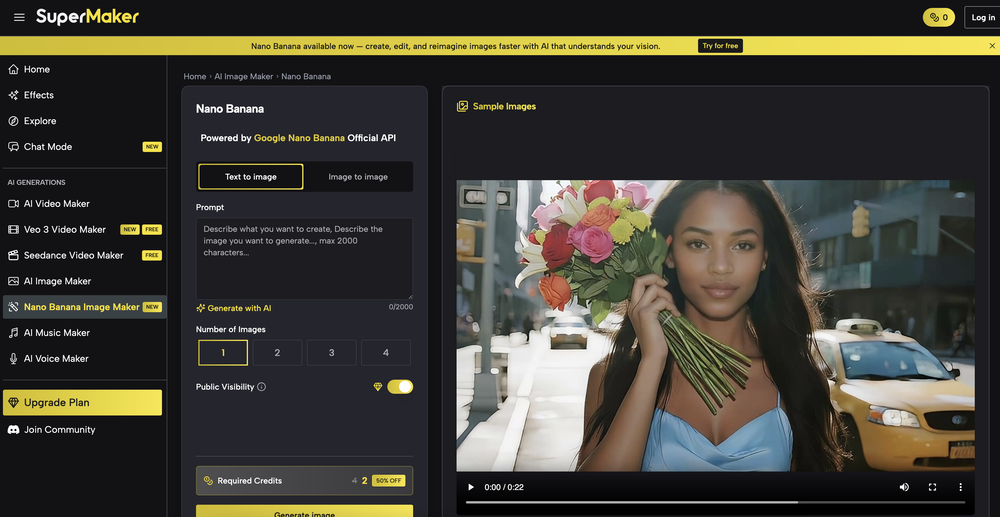Enter fullscreen on the sample video

[x=932, y=487]
